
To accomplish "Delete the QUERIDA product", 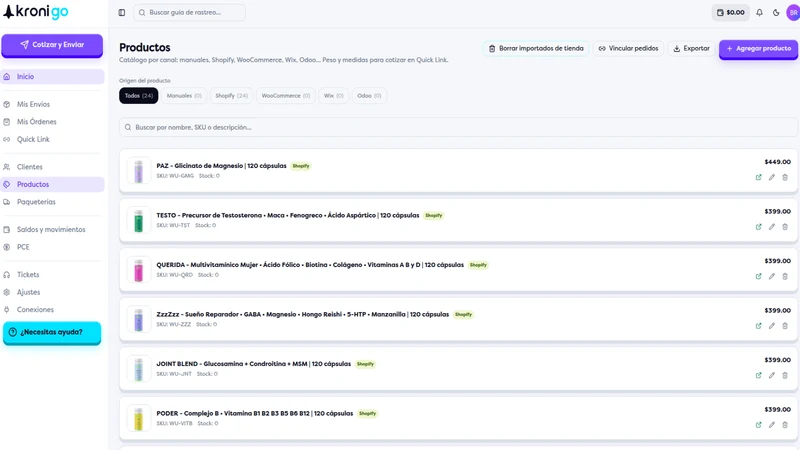I will pos(785,277).
